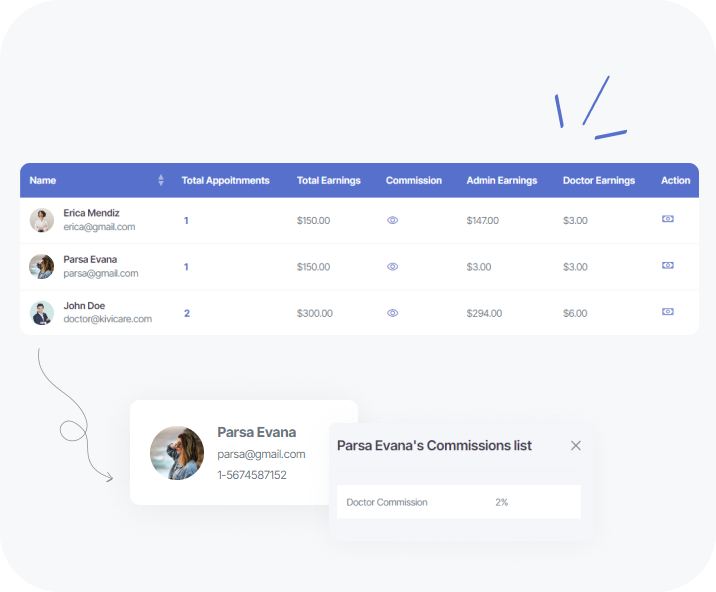
Task: Click payout action icon for John Doe
Action: (668, 312)
